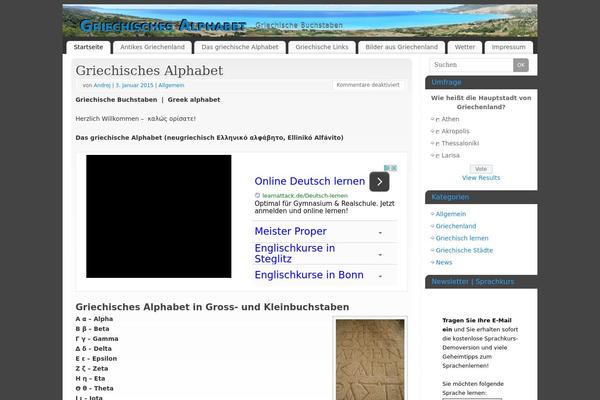Image resolution: width=600 pixels, height=400 pixels.
Task: Click the text 'Η η - Eta'
Action: point(90,379)
